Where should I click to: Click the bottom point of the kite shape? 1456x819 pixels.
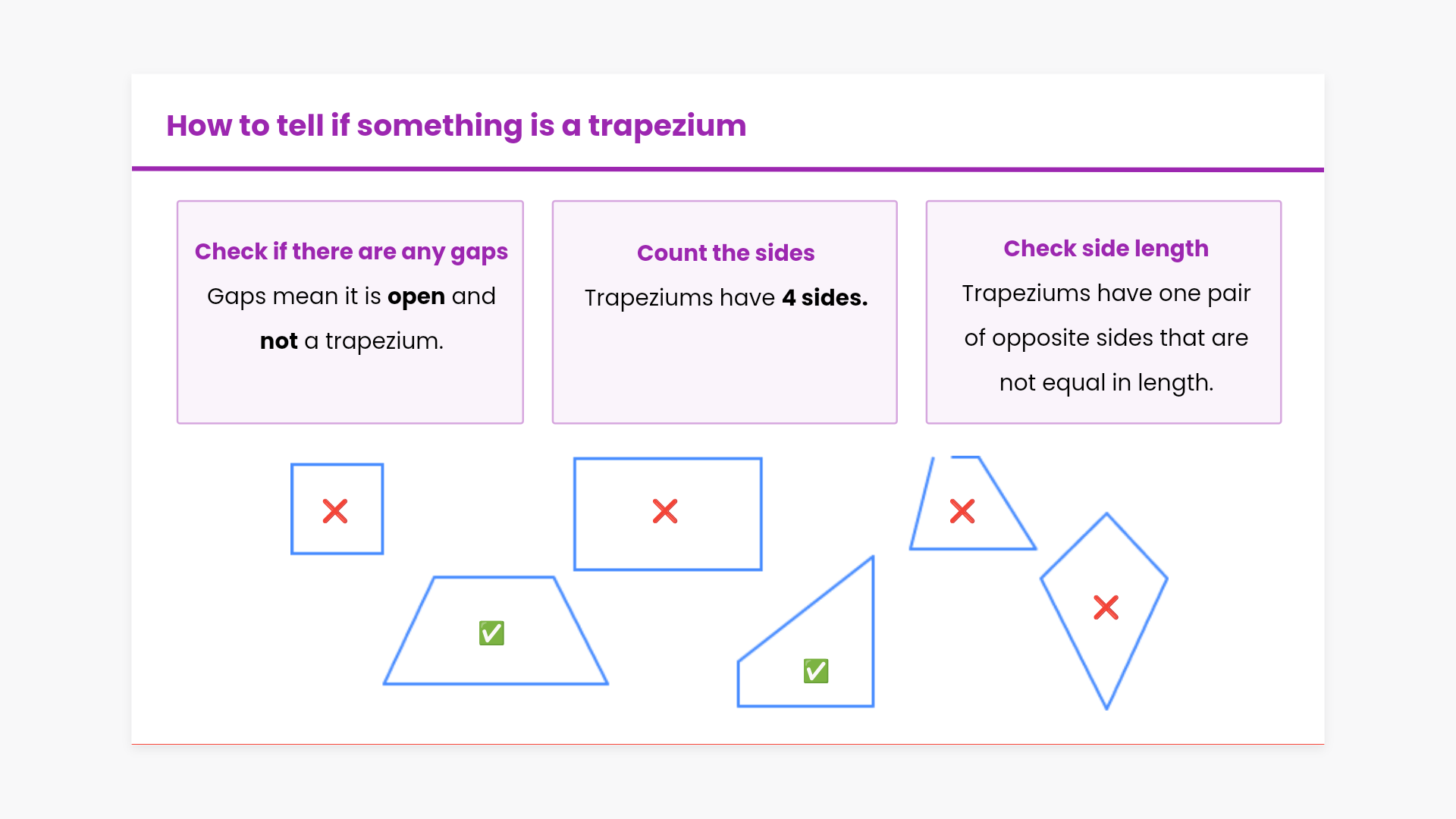pos(1106,708)
